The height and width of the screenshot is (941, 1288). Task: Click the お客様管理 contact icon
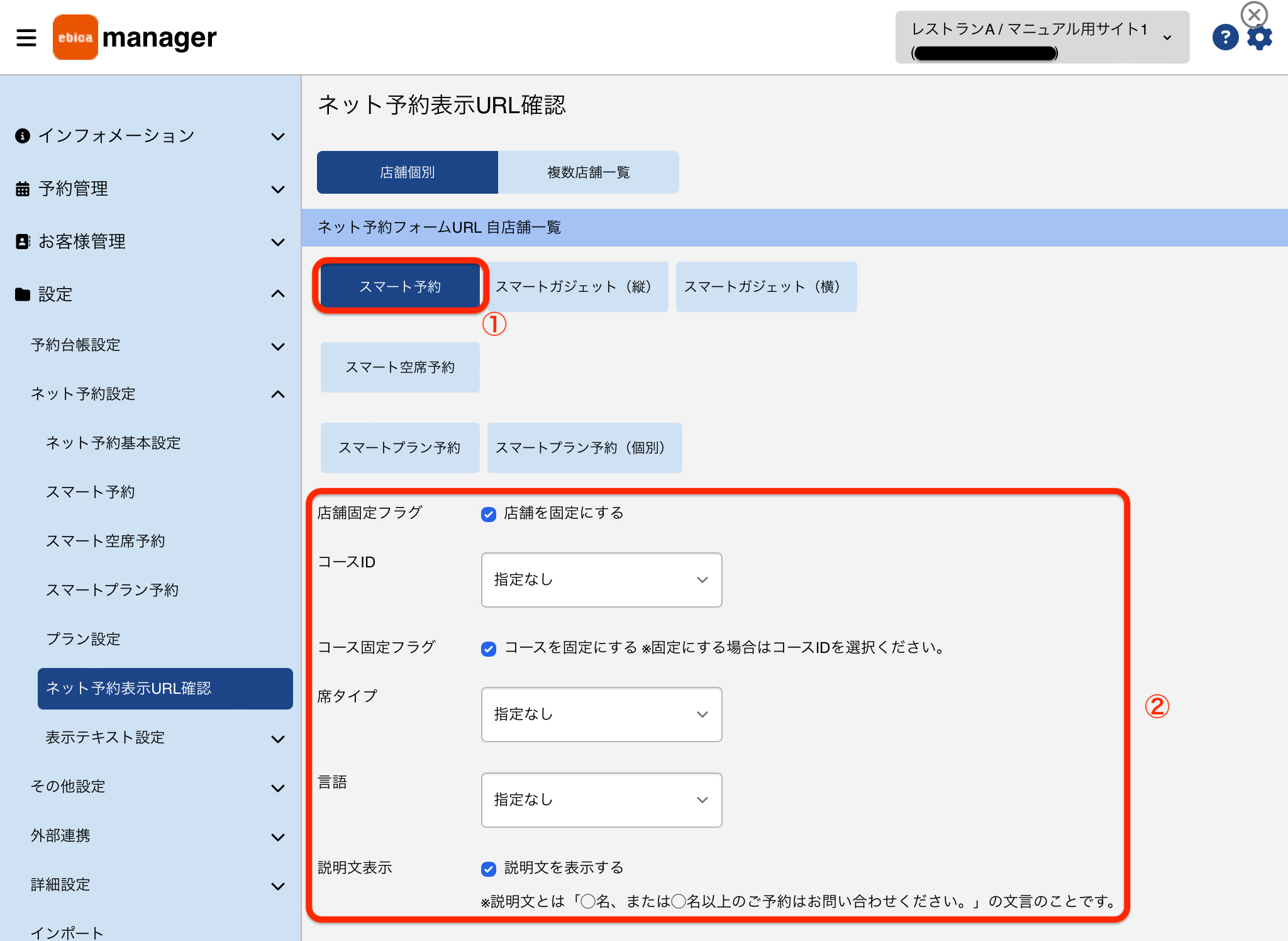[23, 242]
